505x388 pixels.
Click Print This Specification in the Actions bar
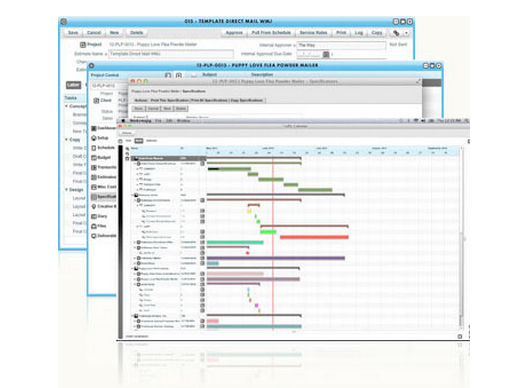point(169,100)
